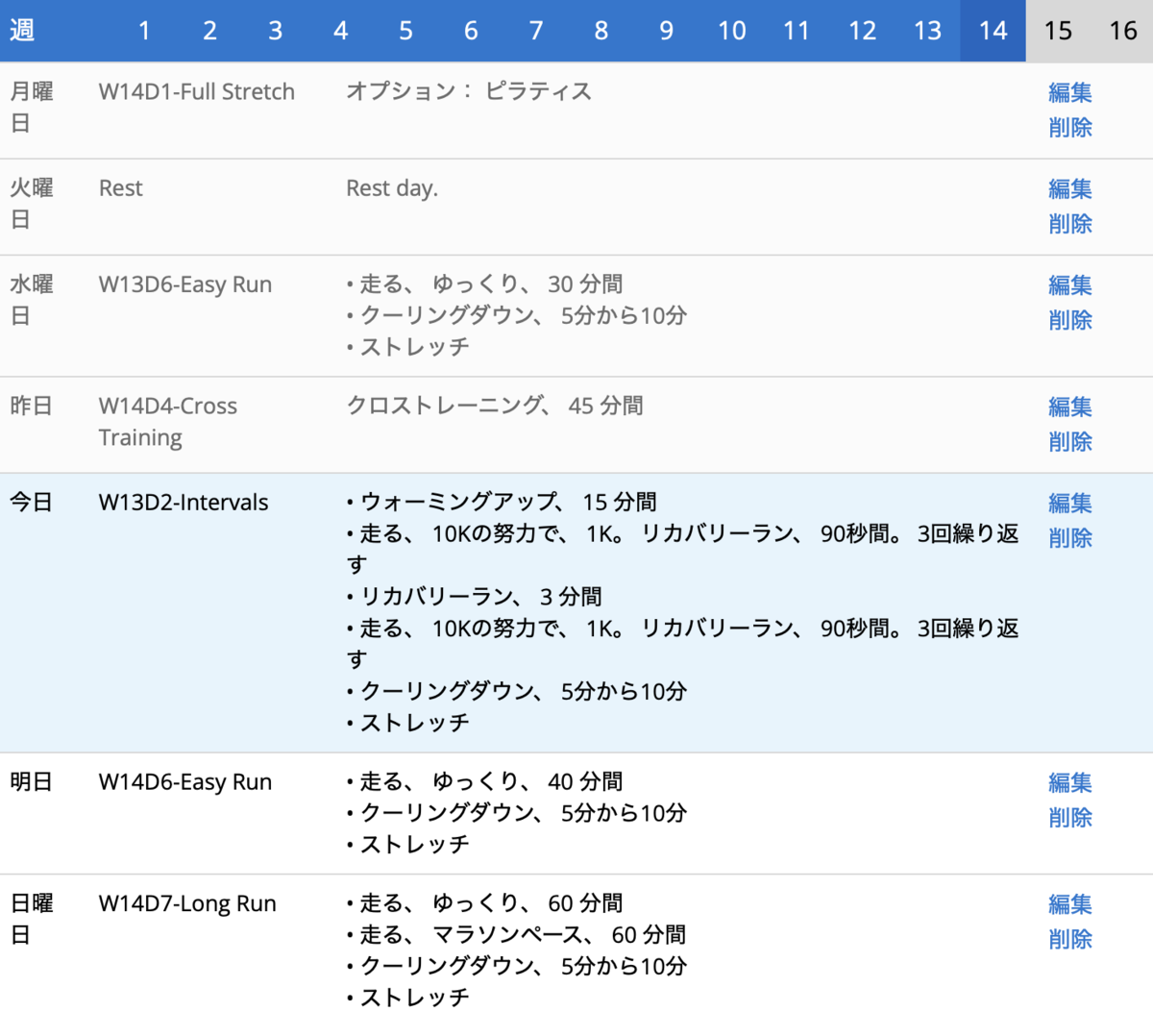Select week 16 tab
1153x1036 pixels.
point(1122,31)
